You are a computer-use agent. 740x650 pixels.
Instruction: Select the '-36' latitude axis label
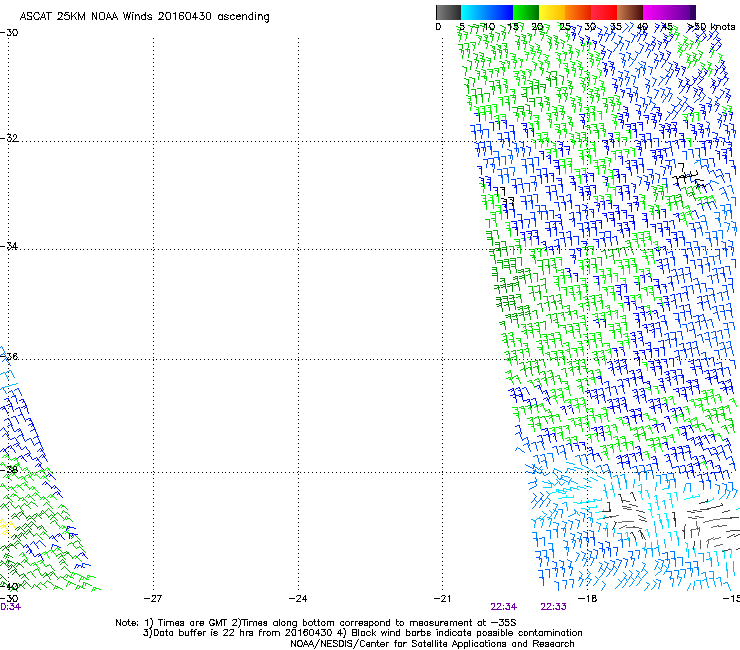(9, 356)
